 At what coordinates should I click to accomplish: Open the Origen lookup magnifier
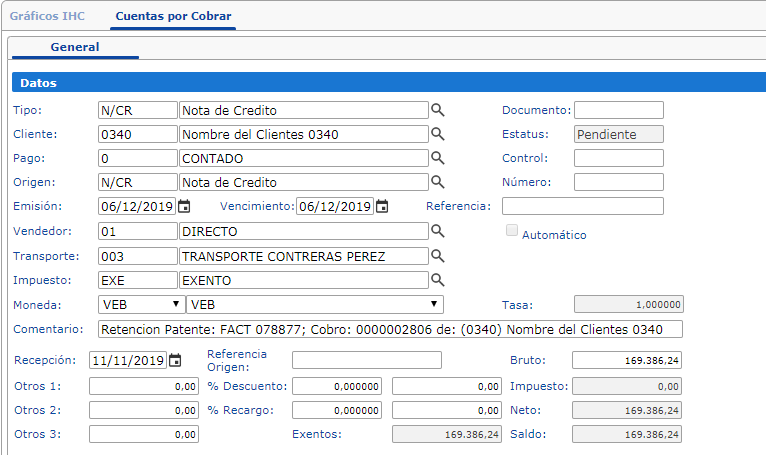point(437,182)
